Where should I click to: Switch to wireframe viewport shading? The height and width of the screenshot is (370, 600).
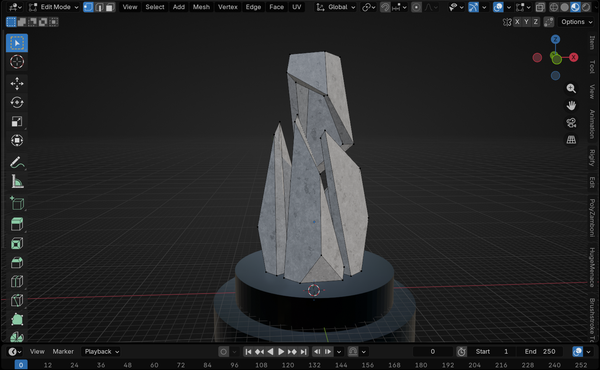(x=554, y=7)
